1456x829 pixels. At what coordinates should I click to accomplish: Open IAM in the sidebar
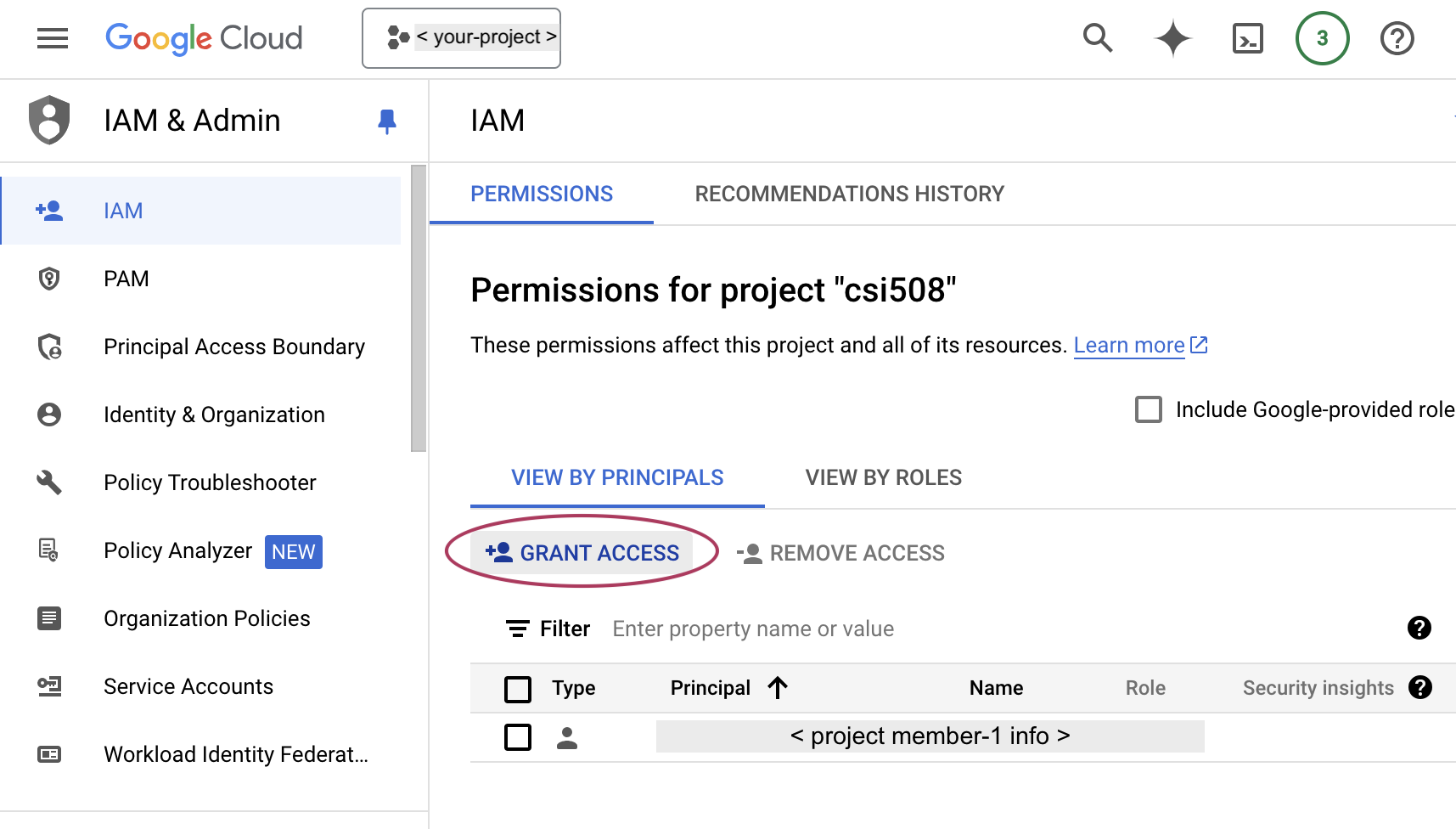click(x=201, y=211)
